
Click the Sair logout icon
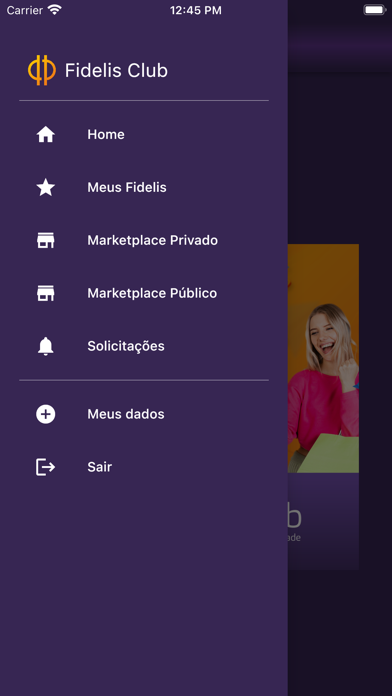[45, 467]
